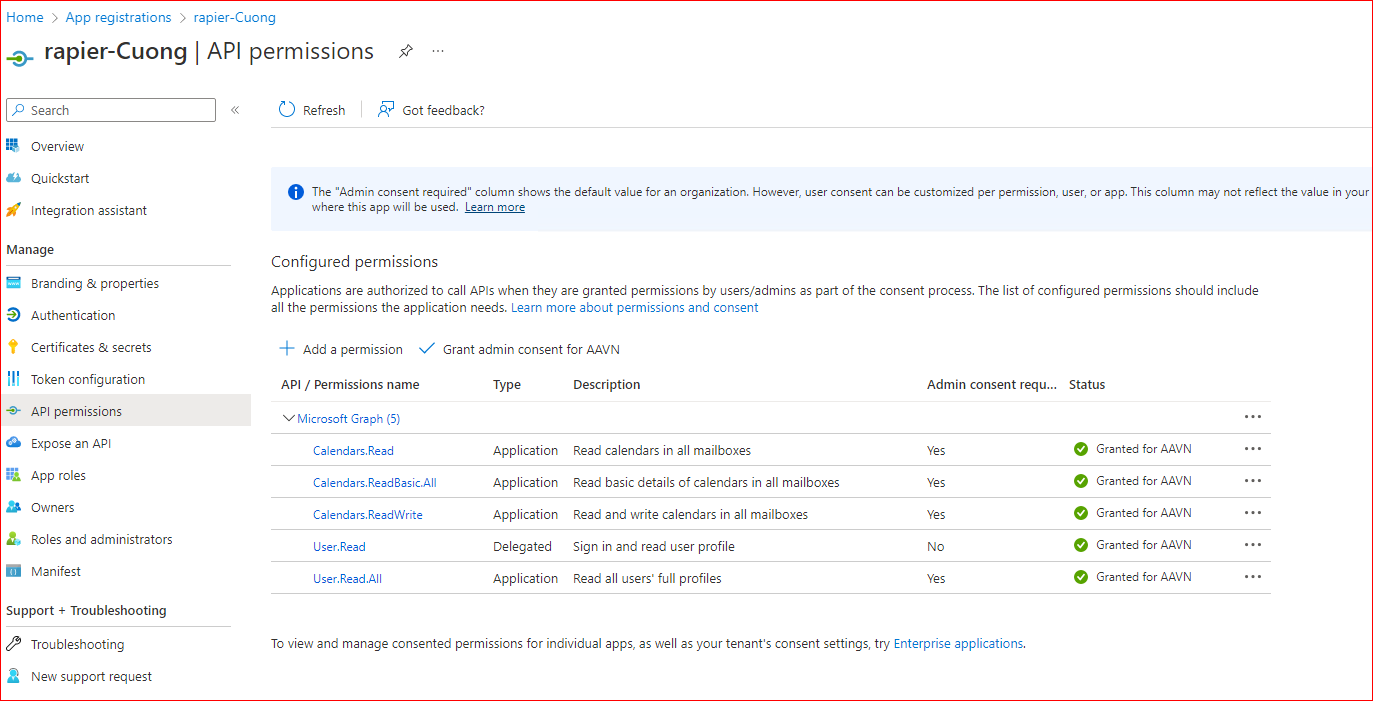Image resolution: width=1373 pixels, height=701 pixels.
Task: Click the Got feedback icon
Action: [386, 110]
